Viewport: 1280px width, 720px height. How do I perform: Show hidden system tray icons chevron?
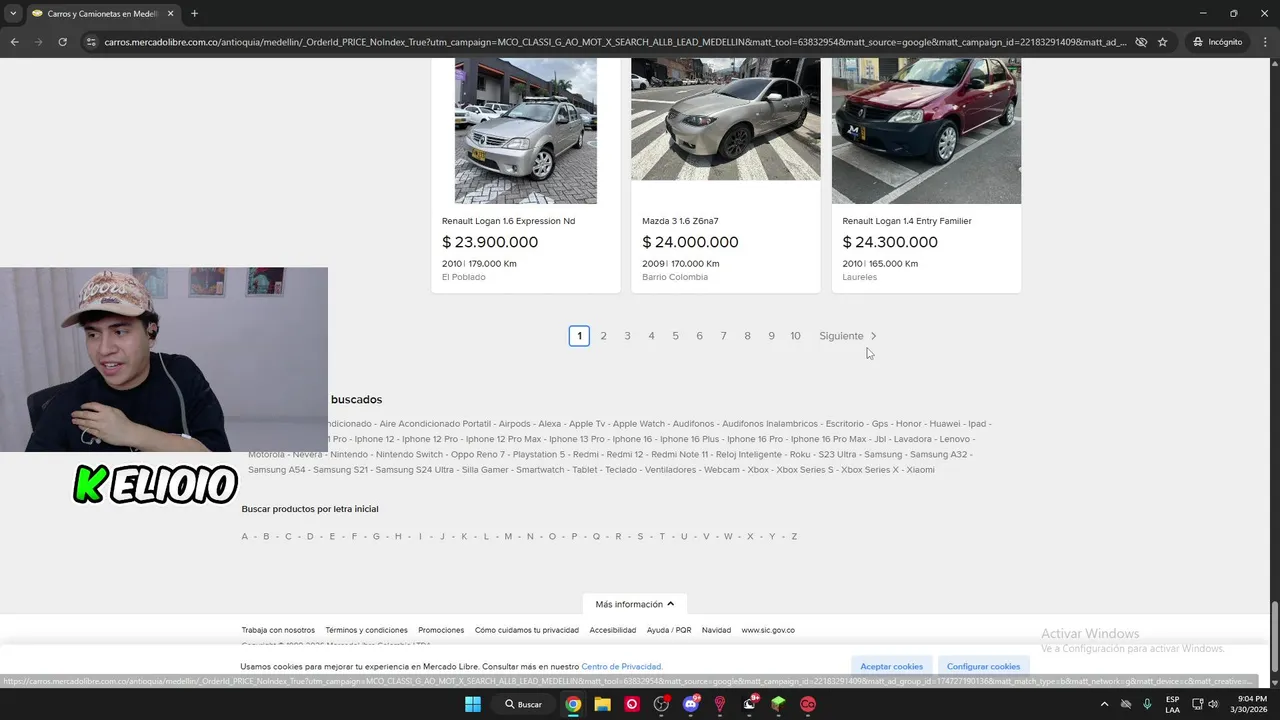click(1104, 704)
